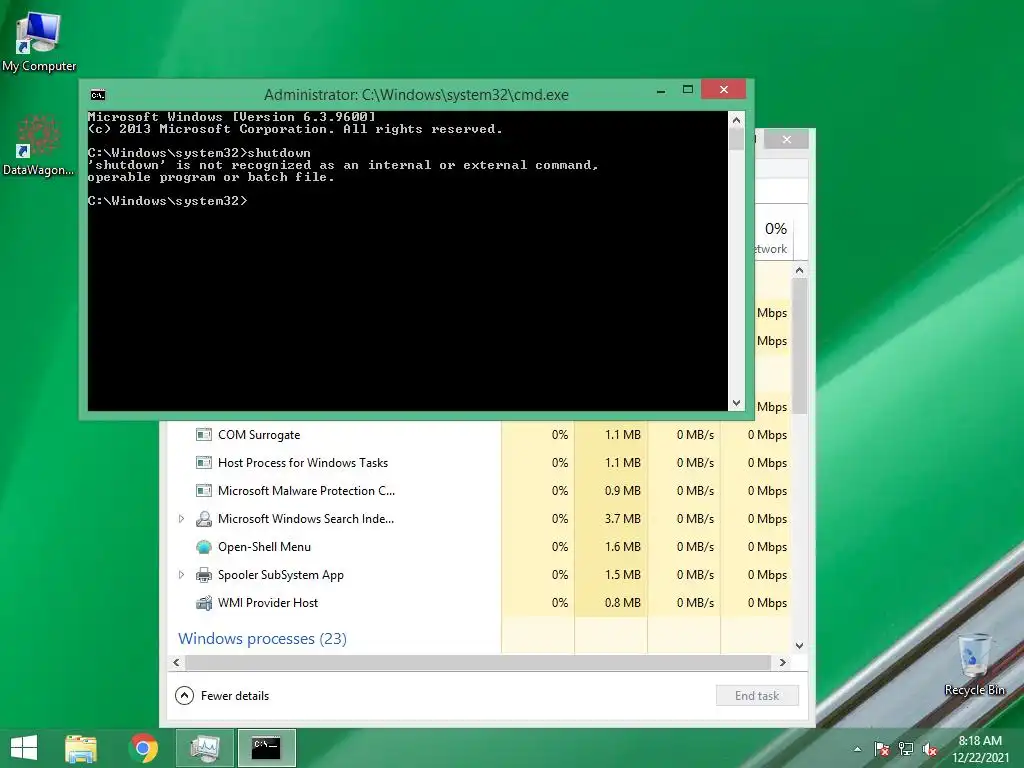Screen dimensions: 1024x768
Task: Select the WMI Provider Host icon
Action: [x=204, y=603]
